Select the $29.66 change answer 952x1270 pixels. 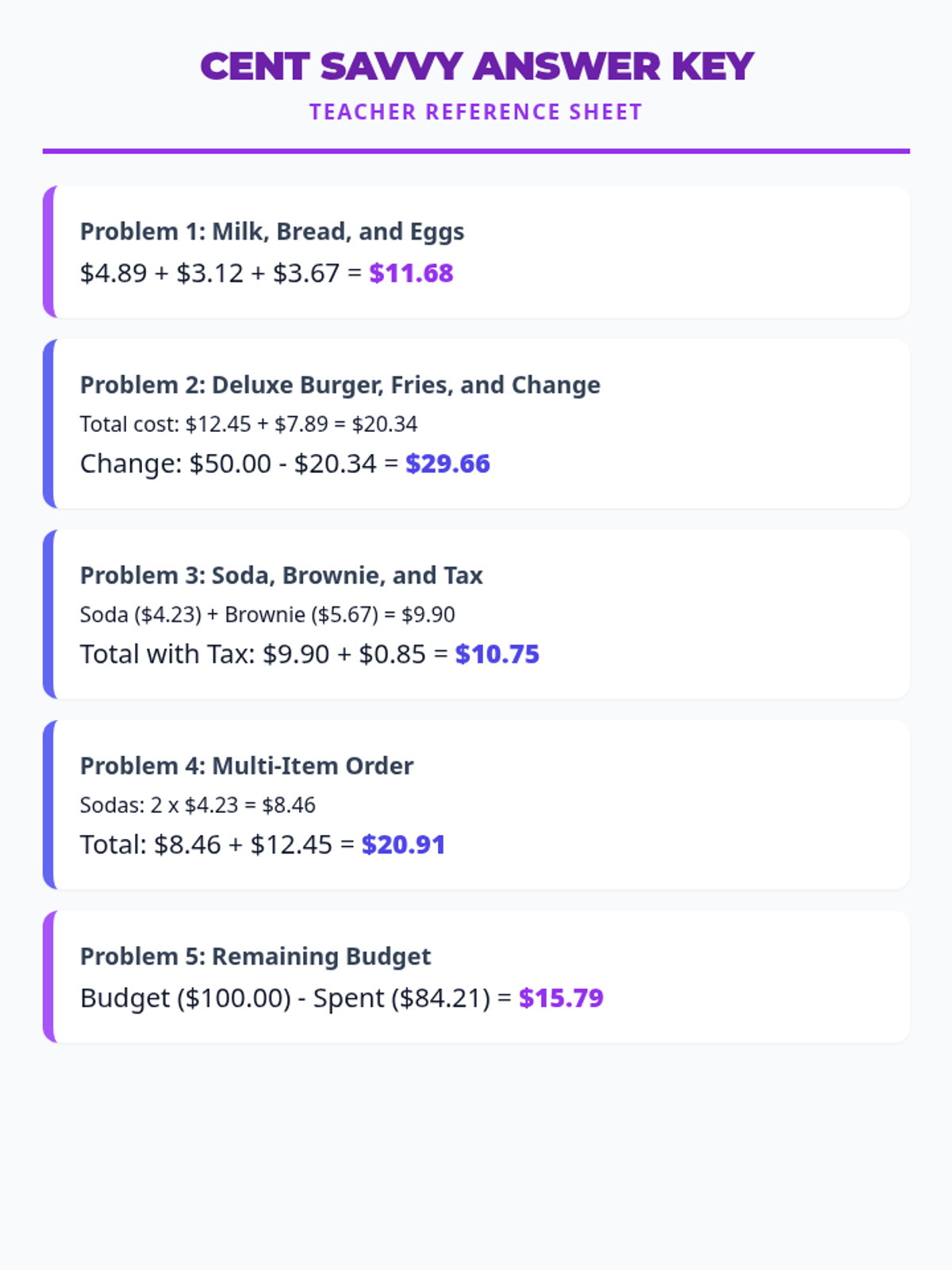447,464
